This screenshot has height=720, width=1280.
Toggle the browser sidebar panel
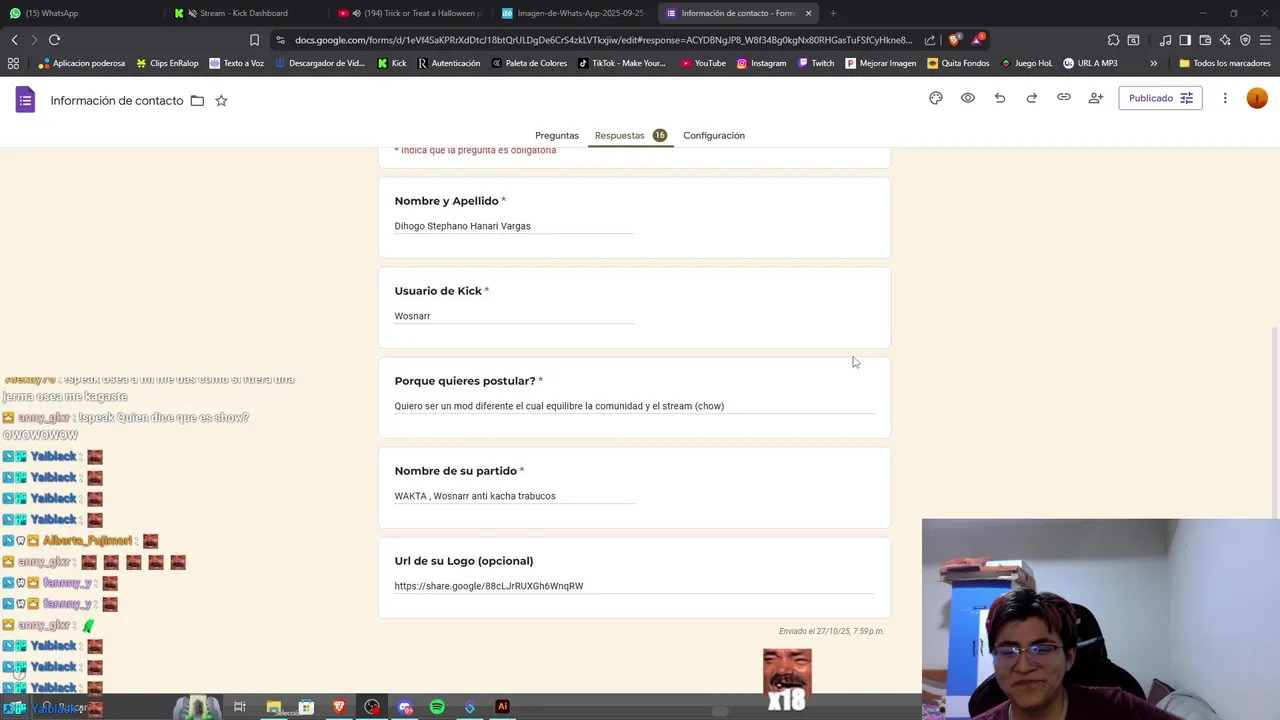pyautogui.click(x=1185, y=40)
